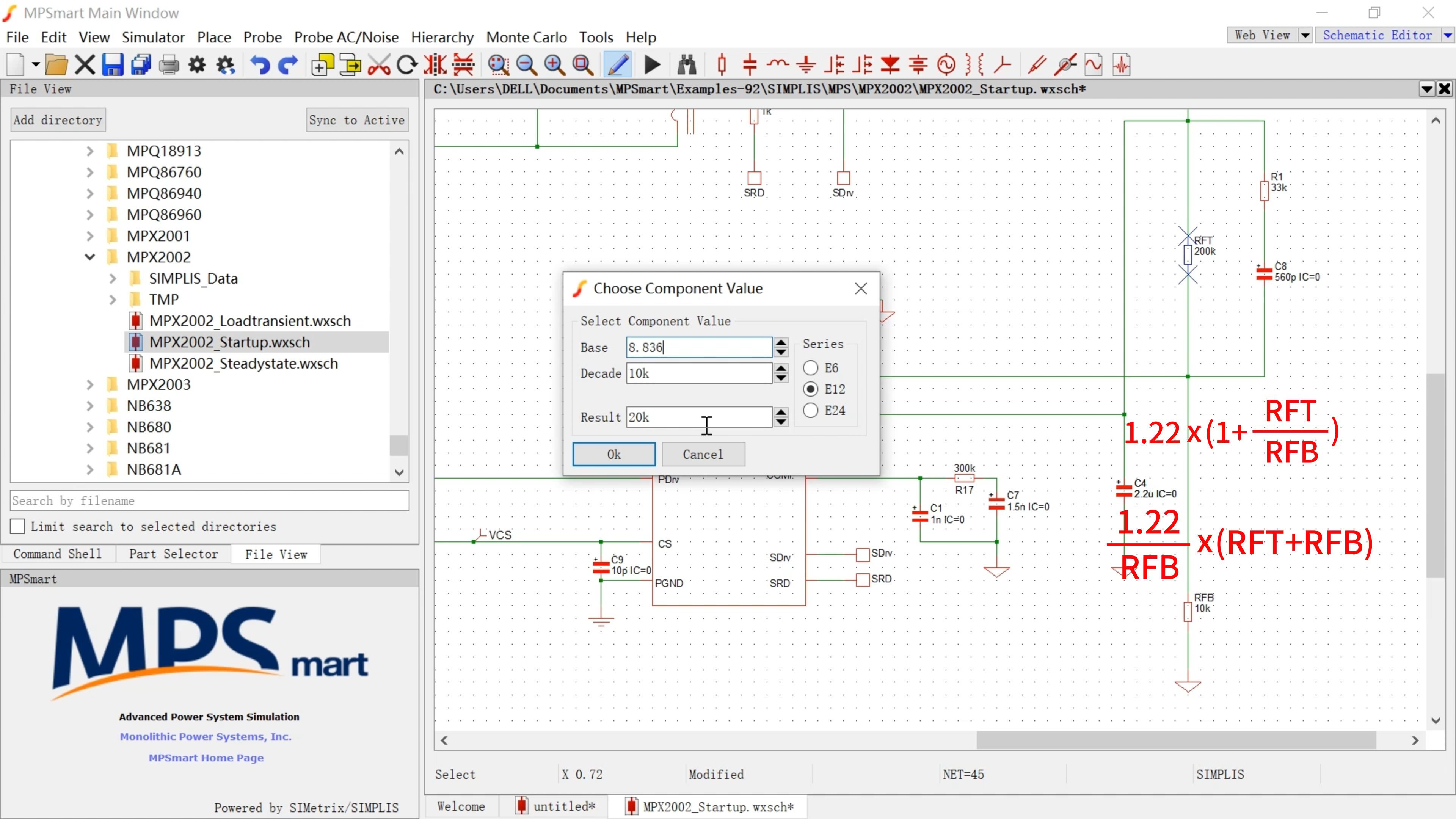1456x819 pixels.
Task: Expand the MPX2003 folder
Action: (90, 385)
